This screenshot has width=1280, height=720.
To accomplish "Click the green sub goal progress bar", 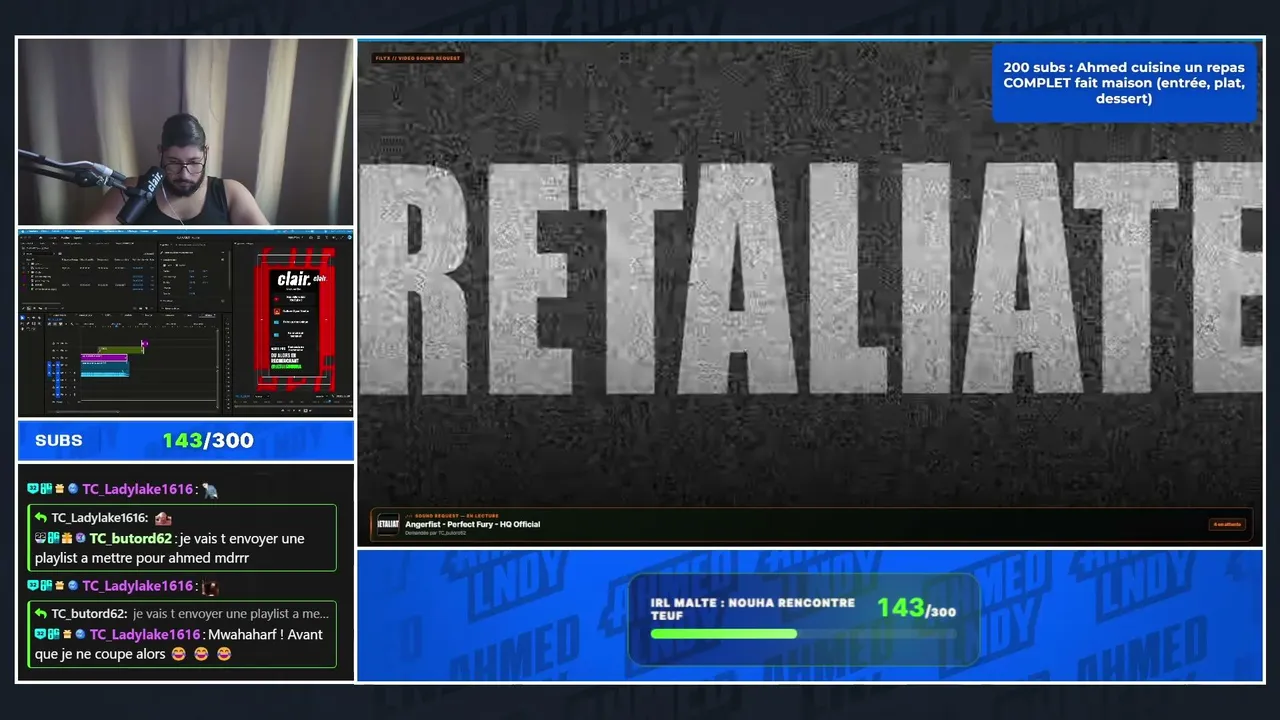I will tap(724, 633).
